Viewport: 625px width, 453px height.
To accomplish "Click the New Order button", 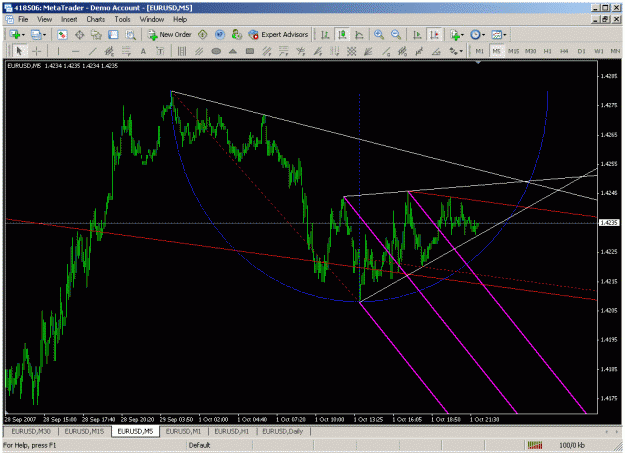I will point(170,35).
